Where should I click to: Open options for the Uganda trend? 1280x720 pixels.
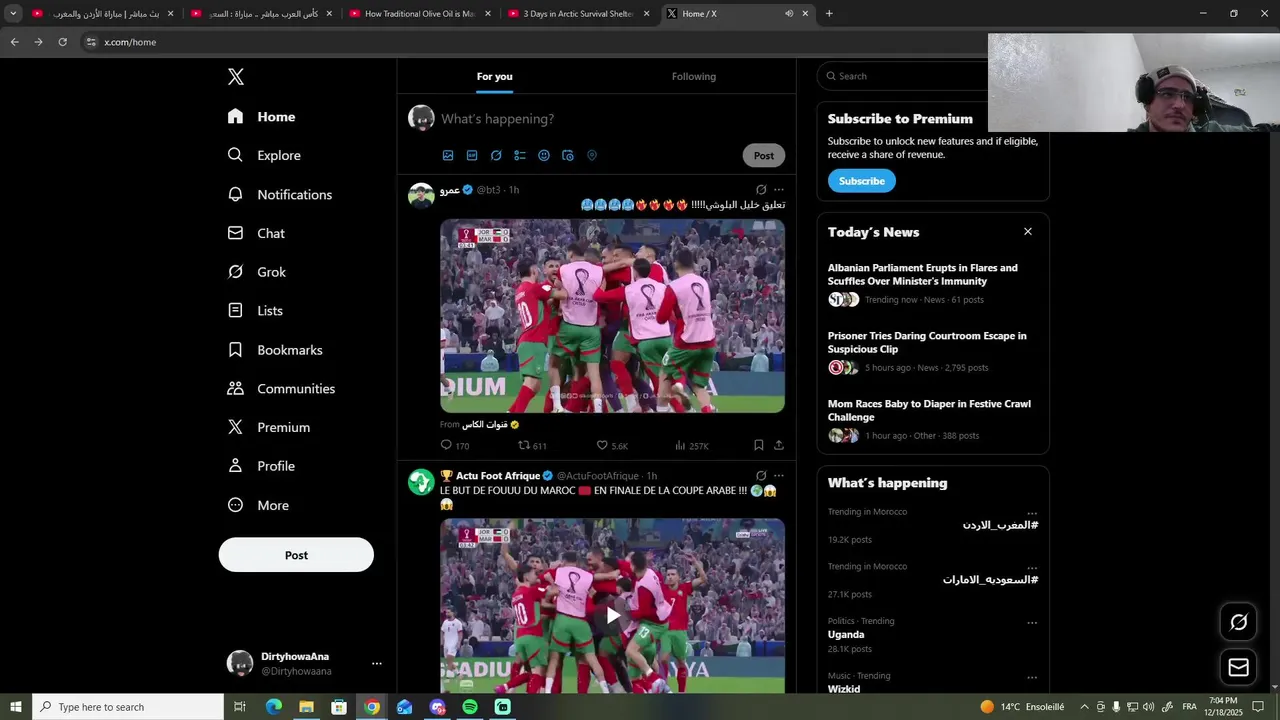(1032, 622)
